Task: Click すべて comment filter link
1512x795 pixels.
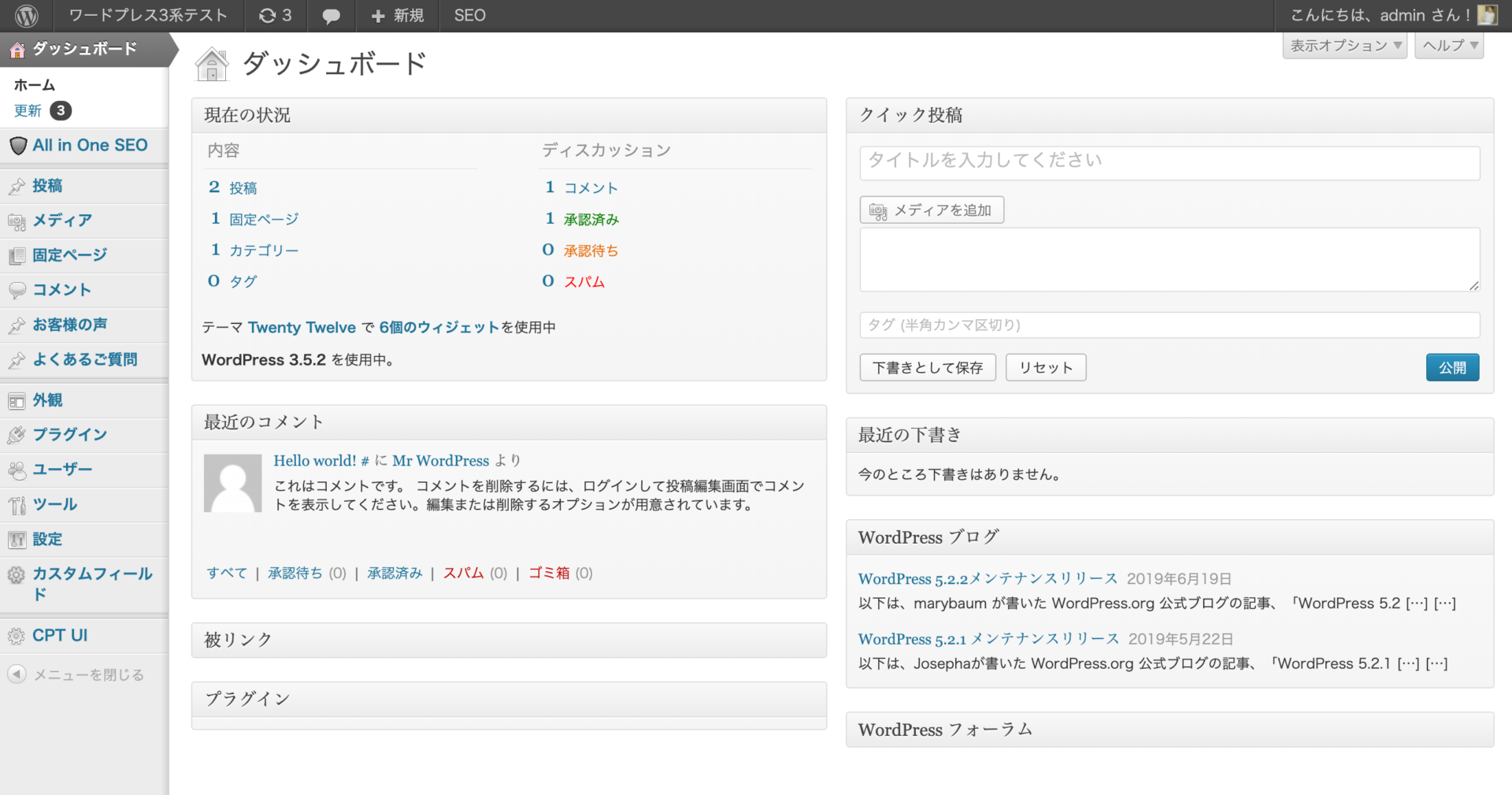Action: (x=227, y=573)
